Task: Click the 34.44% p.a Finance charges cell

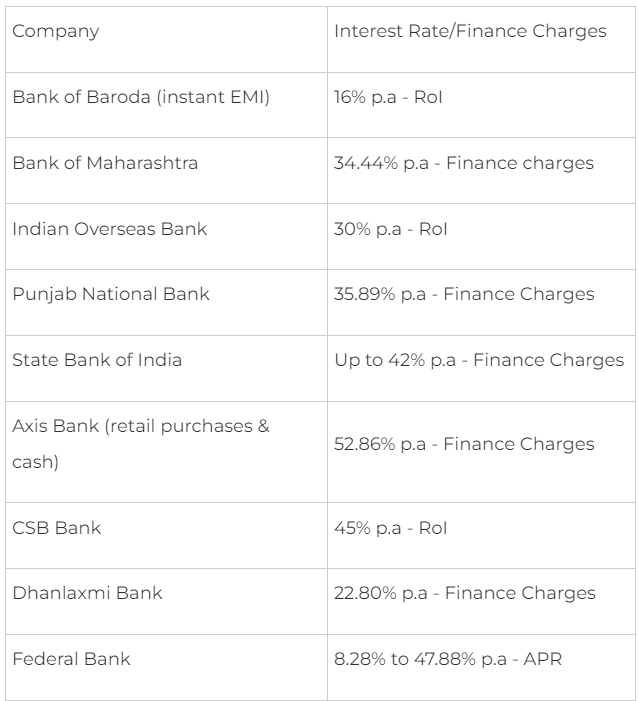Action: pyautogui.click(x=481, y=171)
